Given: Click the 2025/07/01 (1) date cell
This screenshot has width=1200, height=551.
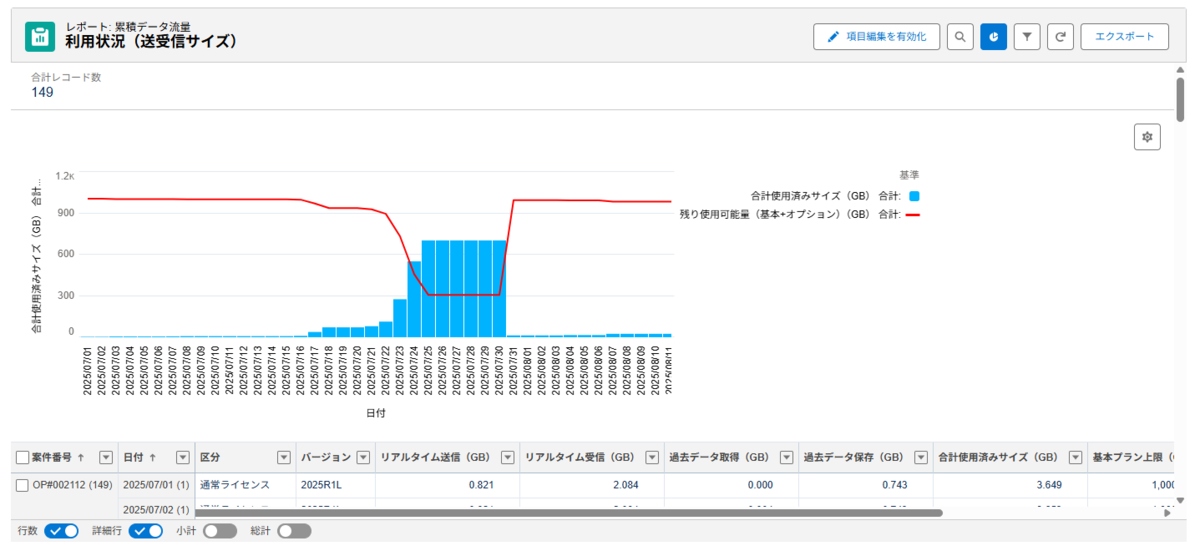Looking at the screenshot, I should pyautogui.click(x=154, y=484).
